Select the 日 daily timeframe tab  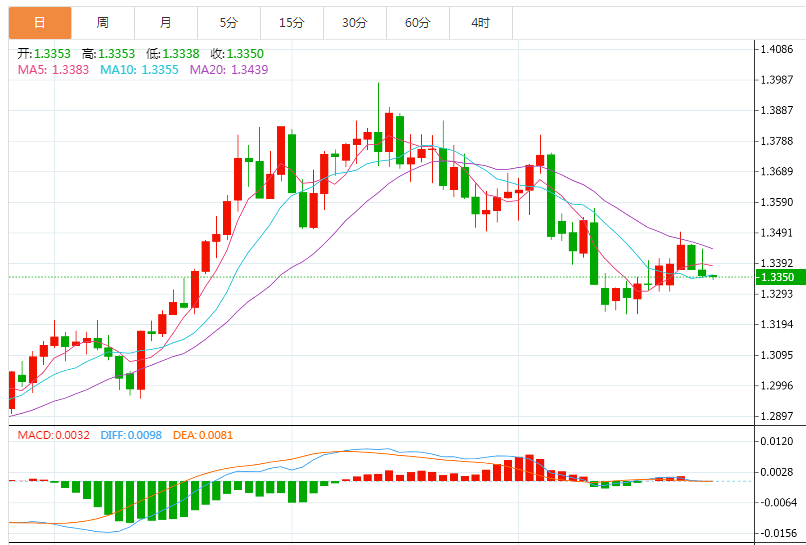tap(40, 23)
